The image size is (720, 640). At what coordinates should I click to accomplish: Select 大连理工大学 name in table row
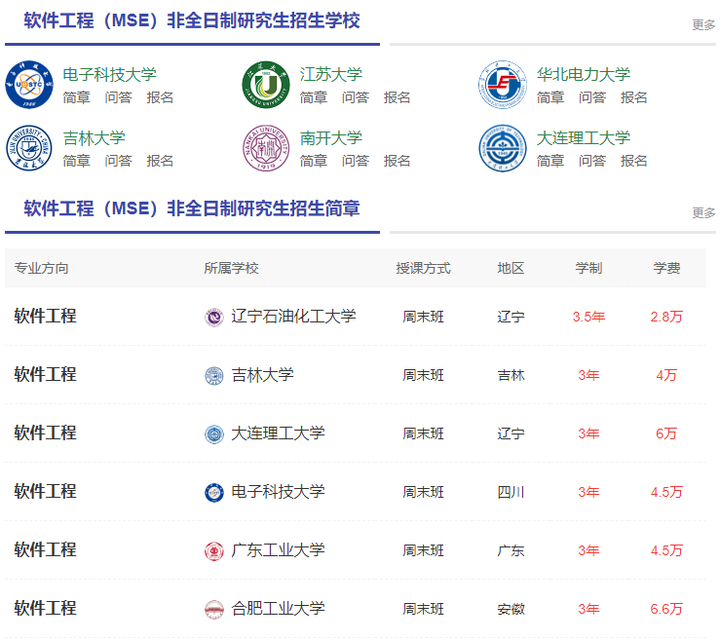click(x=278, y=433)
